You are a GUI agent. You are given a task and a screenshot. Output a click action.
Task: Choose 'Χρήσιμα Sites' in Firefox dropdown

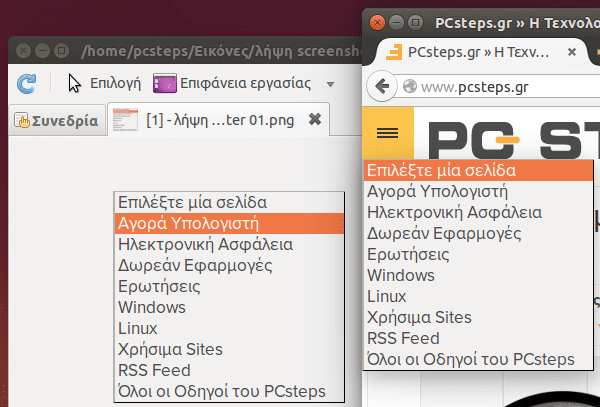pos(478,317)
